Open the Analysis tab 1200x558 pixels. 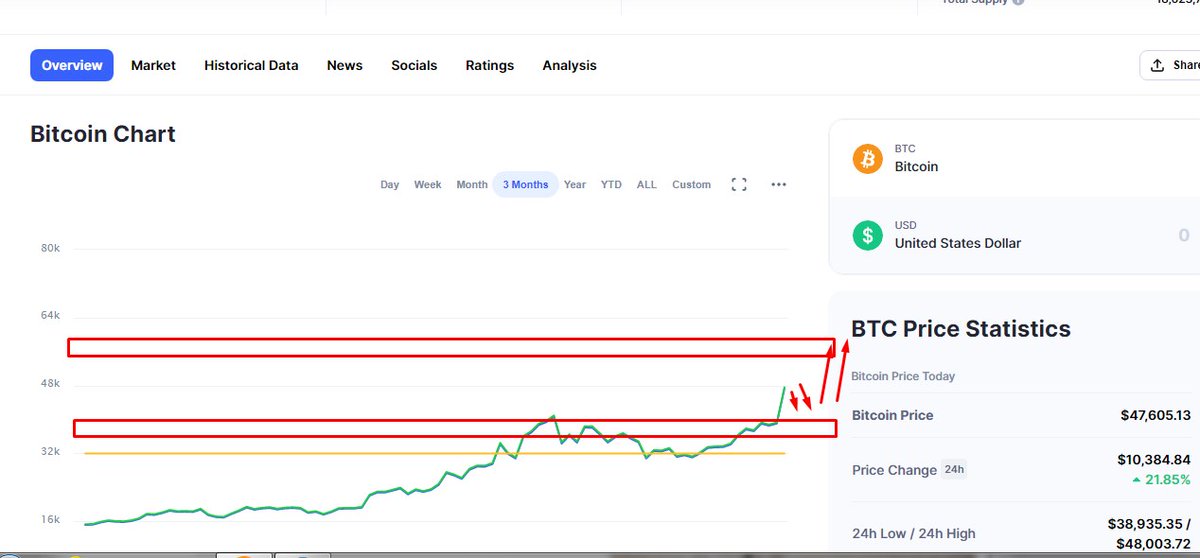click(569, 65)
